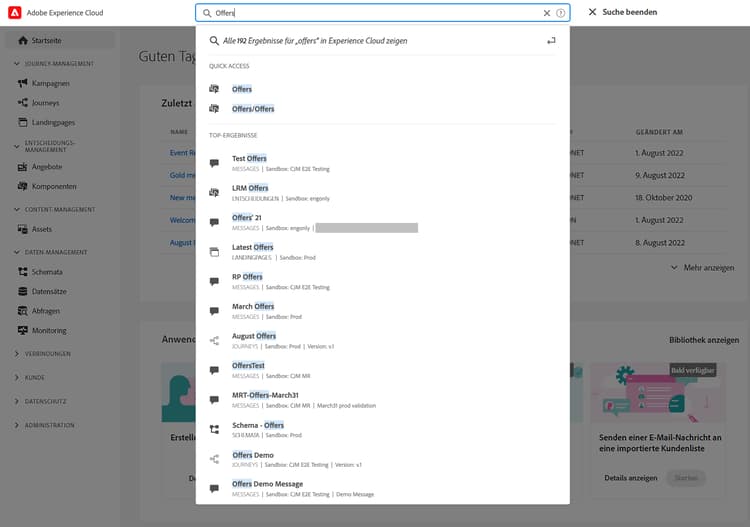Screen dimensions: 750x527
Task: Open the "Schema - Offers" result
Action: (x=258, y=425)
